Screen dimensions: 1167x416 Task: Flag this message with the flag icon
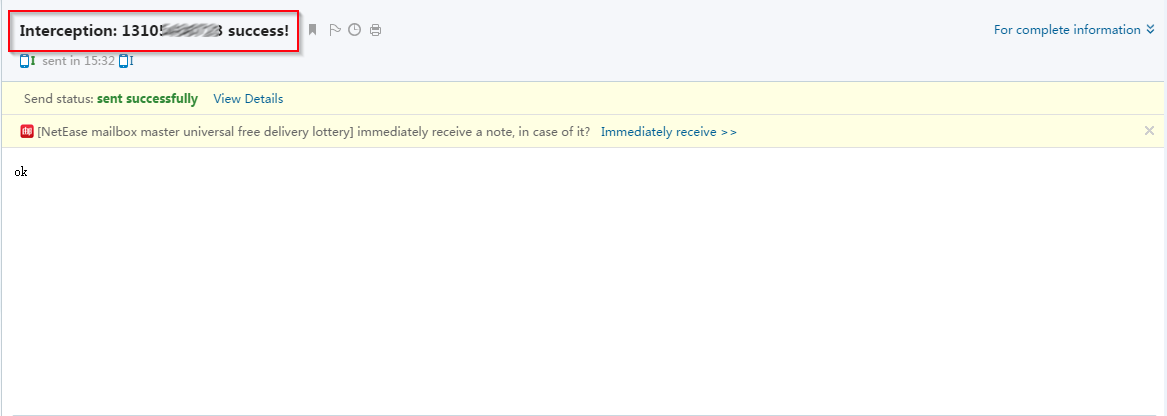click(x=335, y=30)
